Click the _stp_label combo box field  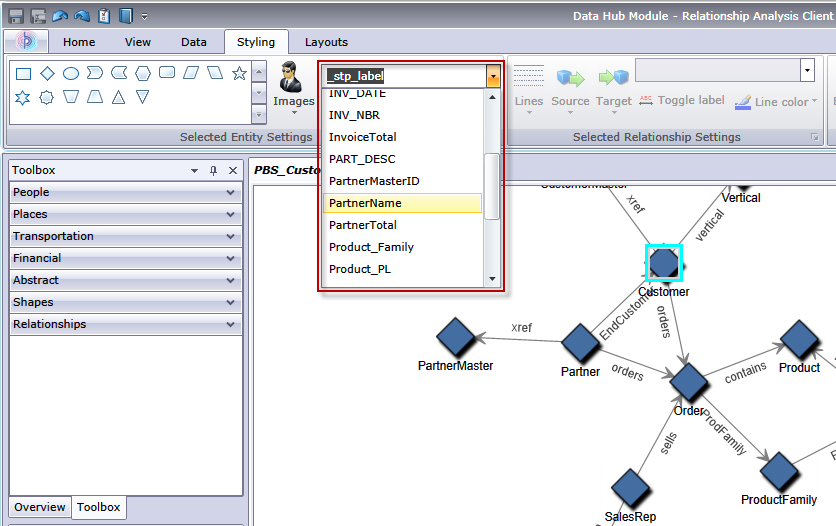point(405,76)
